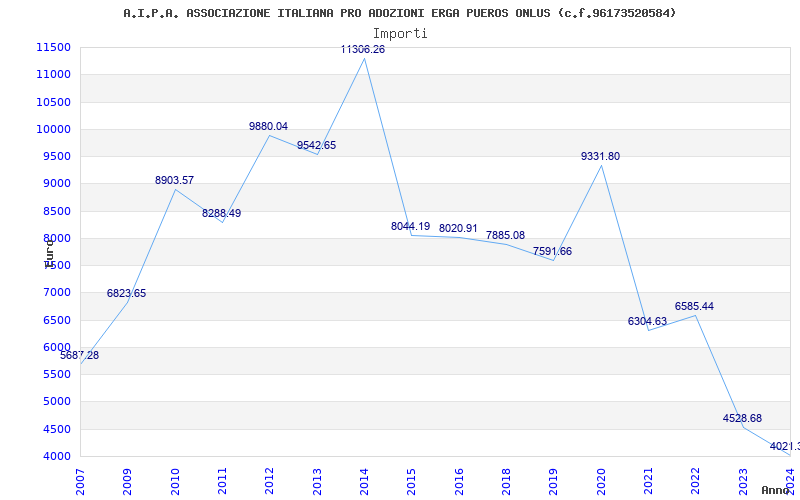Click the 2020 x-axis year label

(x=601, y=481)
